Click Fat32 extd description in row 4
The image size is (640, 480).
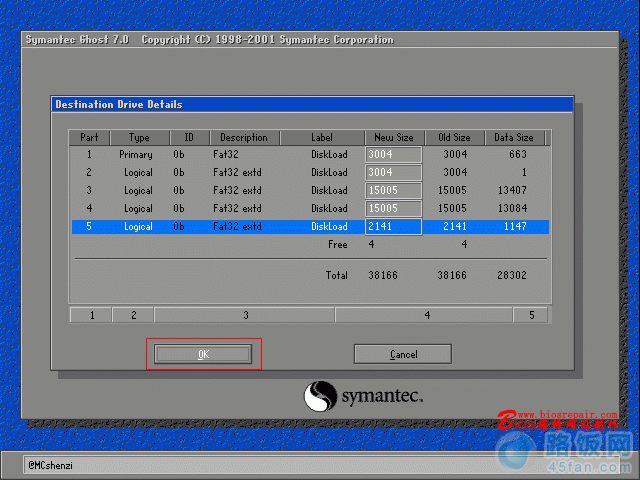click(237, 208)
